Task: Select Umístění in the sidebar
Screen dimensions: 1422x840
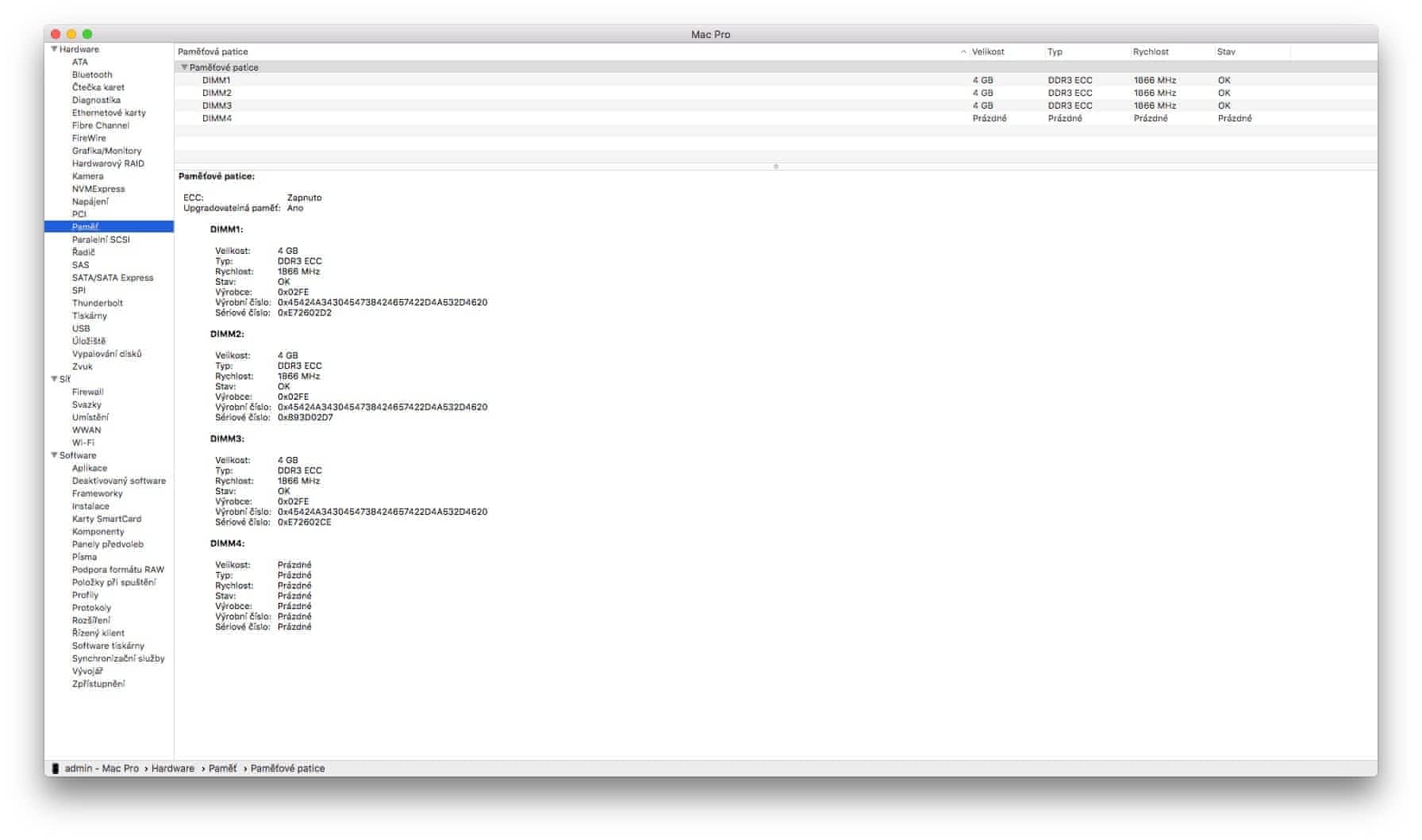Action: [x=90, y=417]
